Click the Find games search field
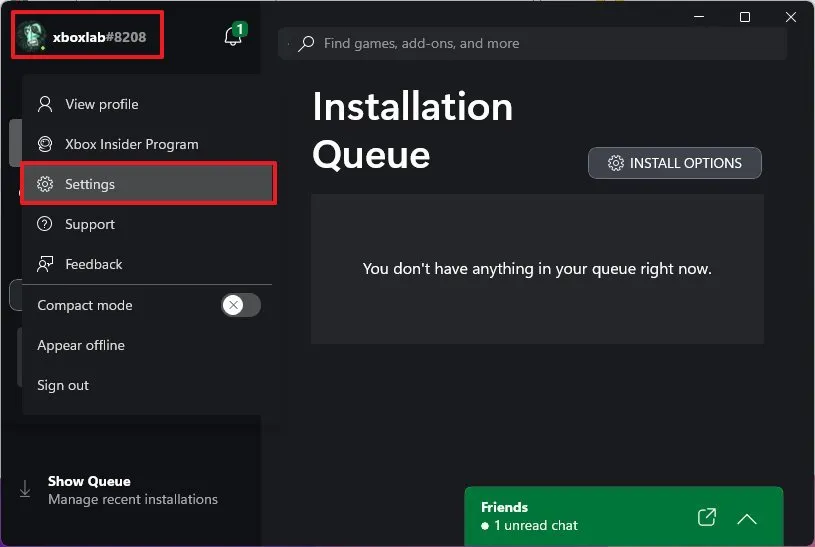Screen dimensions: 815x547 click(540, 44)
